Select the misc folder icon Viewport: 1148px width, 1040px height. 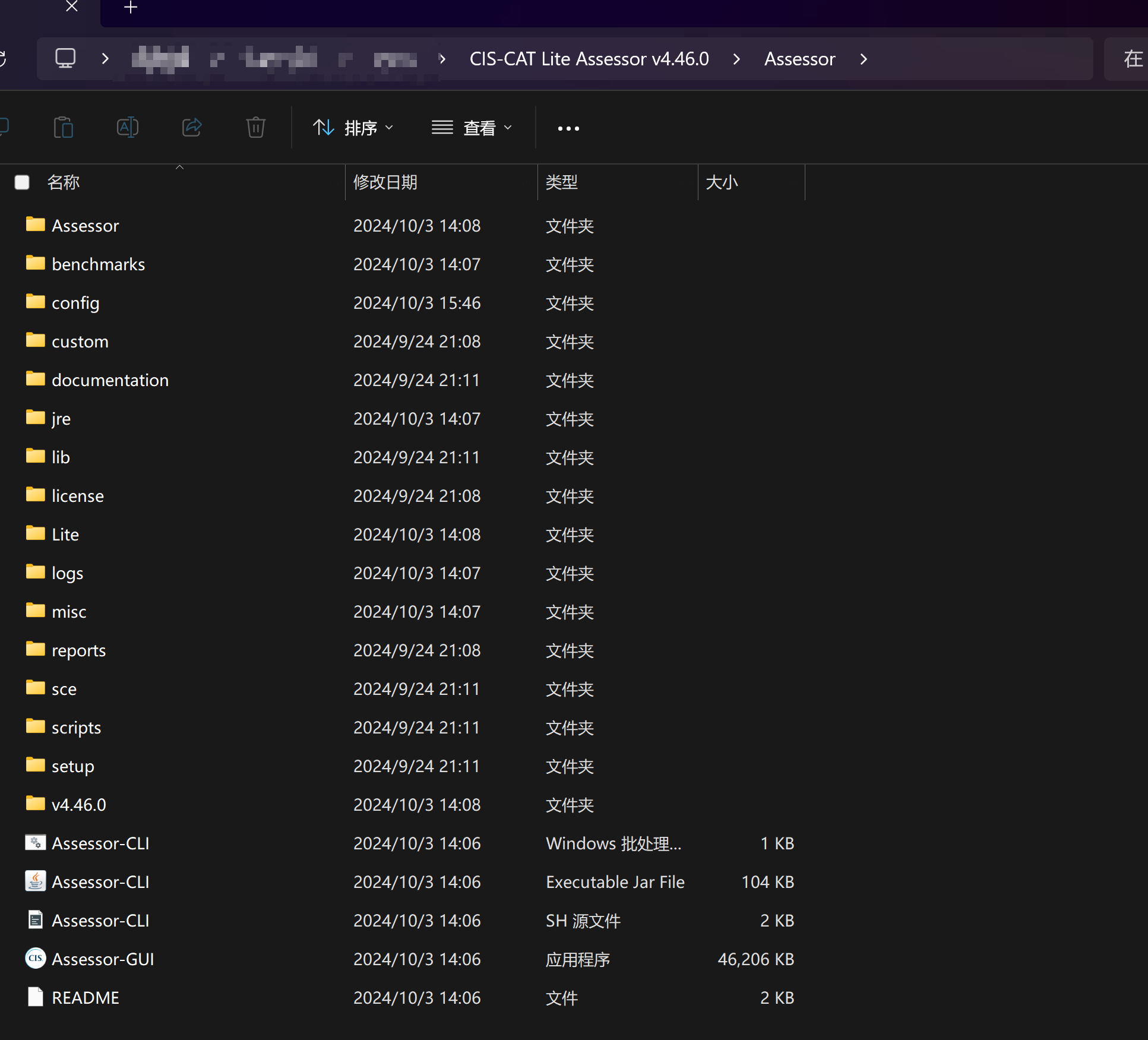pos(36,610)
